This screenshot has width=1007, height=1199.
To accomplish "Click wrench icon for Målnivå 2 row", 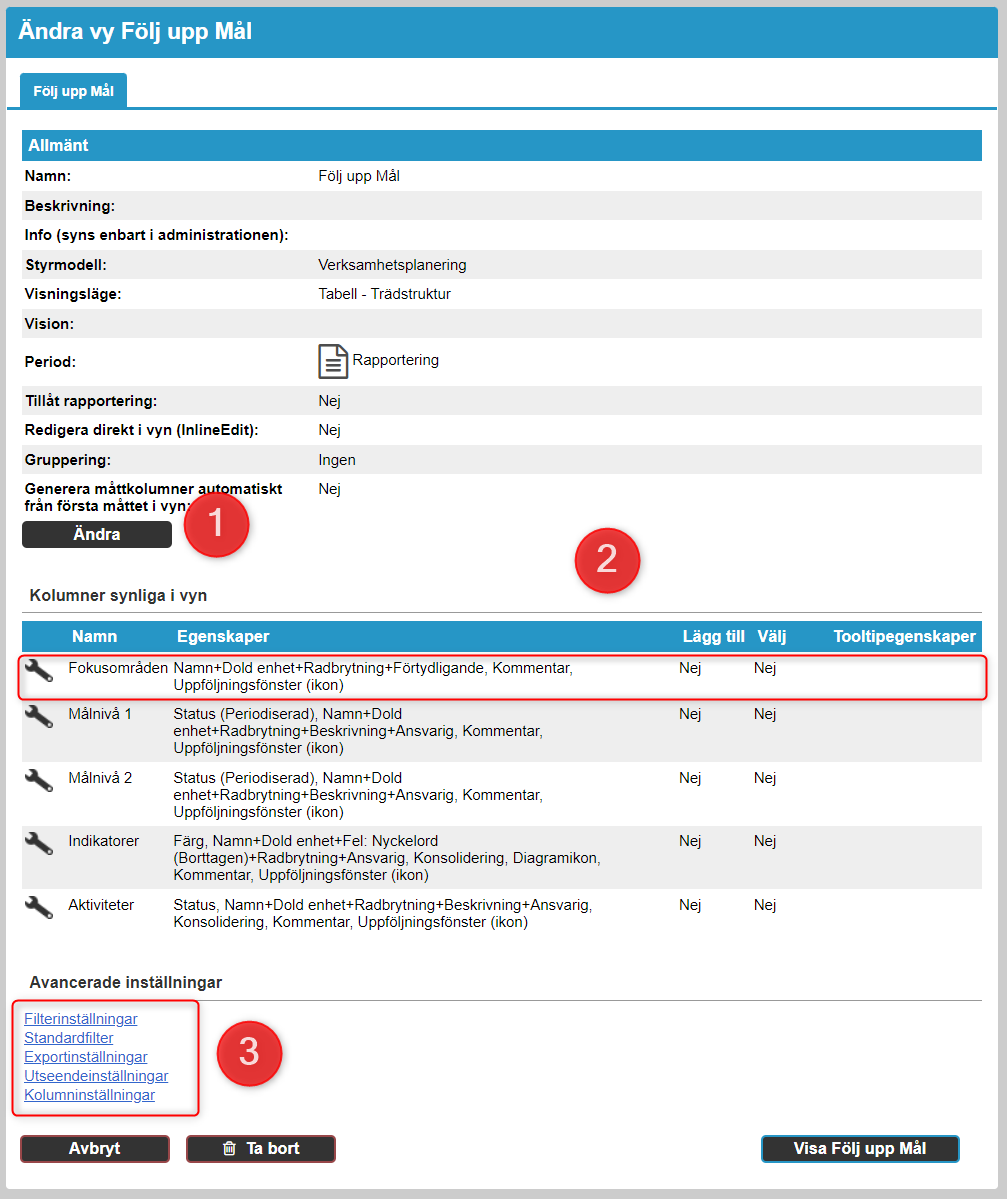I will (38, 780).
